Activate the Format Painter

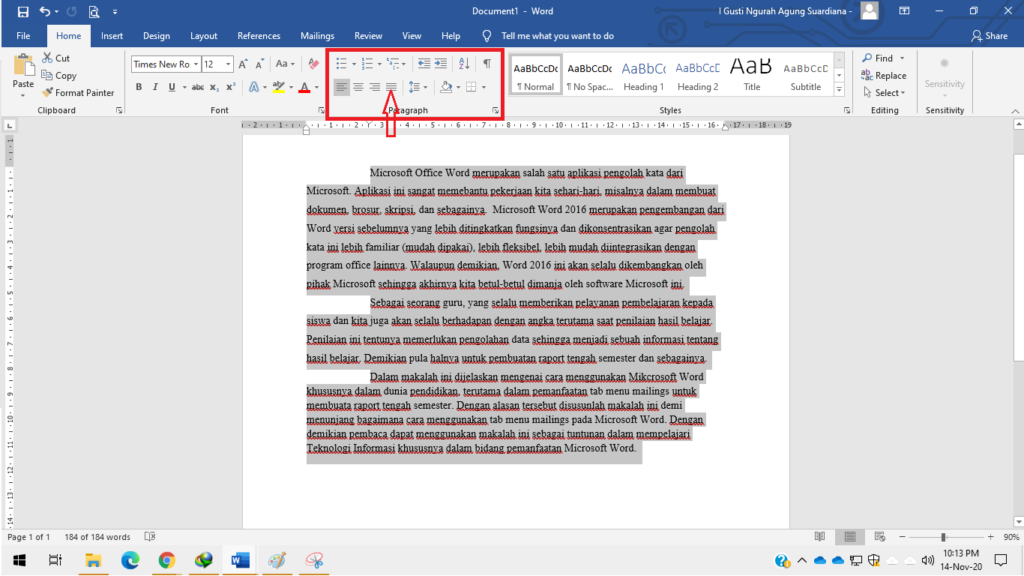(x=78, y=93)
